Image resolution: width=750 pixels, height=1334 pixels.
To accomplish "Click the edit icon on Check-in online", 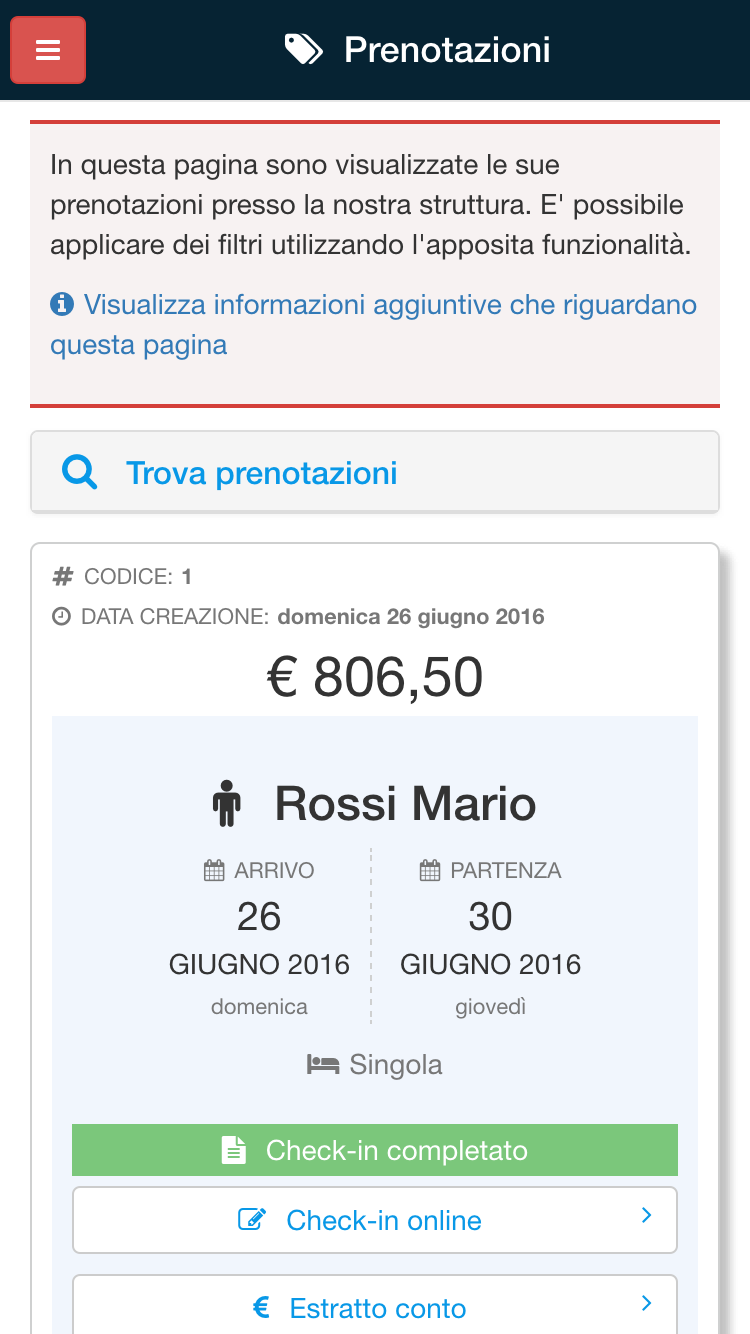I will coord(251,1220).
